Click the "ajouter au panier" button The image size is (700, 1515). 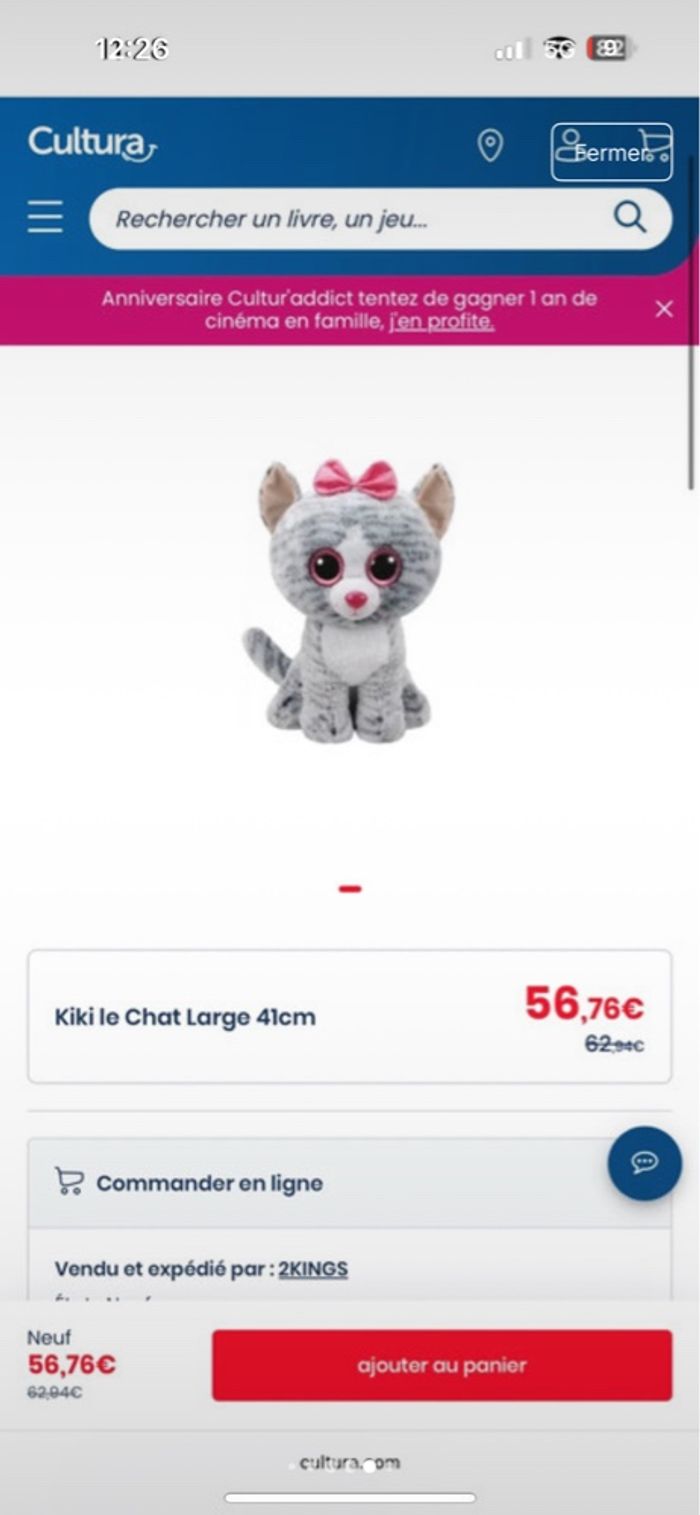pos(442,1365)
